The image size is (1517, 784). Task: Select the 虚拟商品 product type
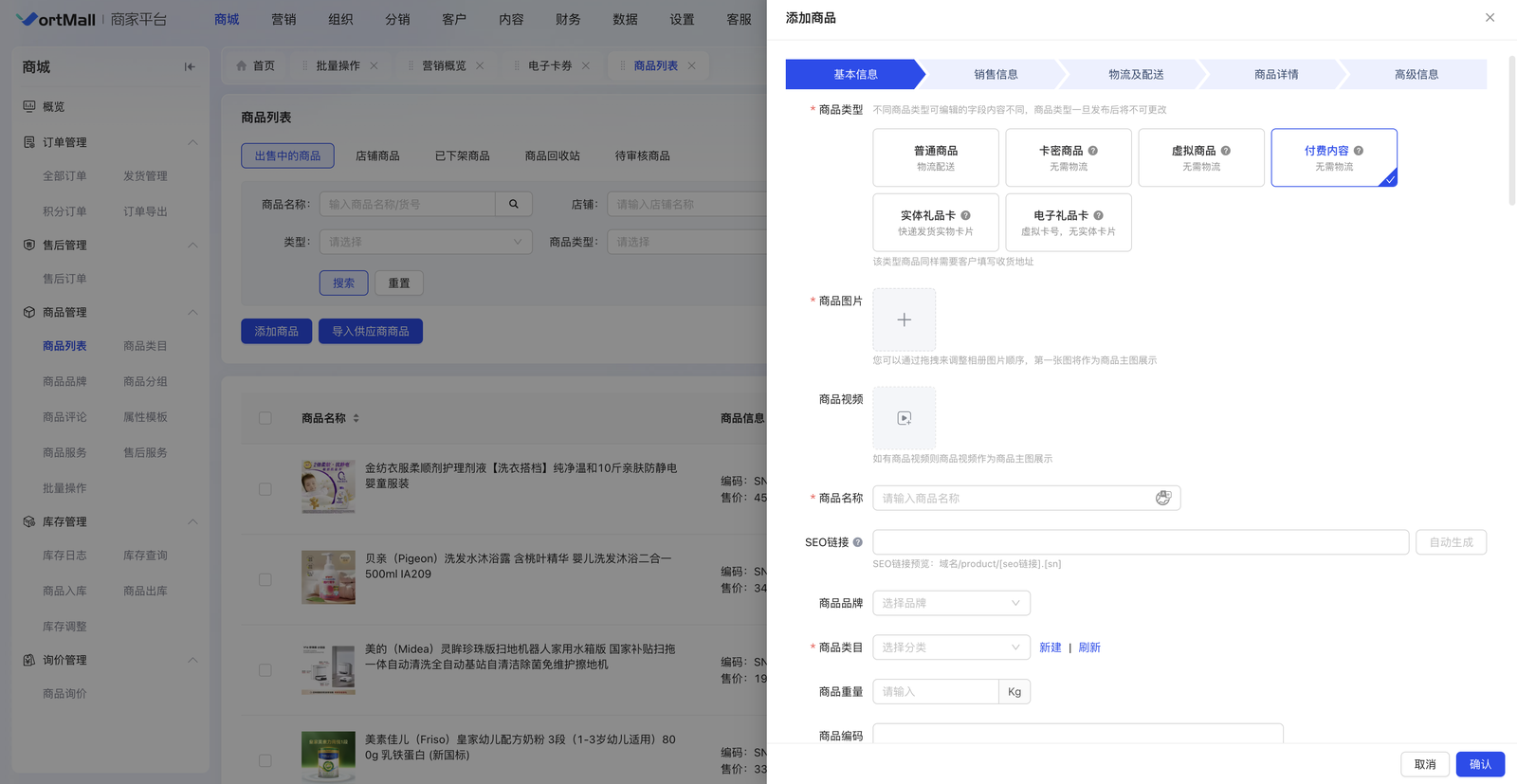[1200, 157]
